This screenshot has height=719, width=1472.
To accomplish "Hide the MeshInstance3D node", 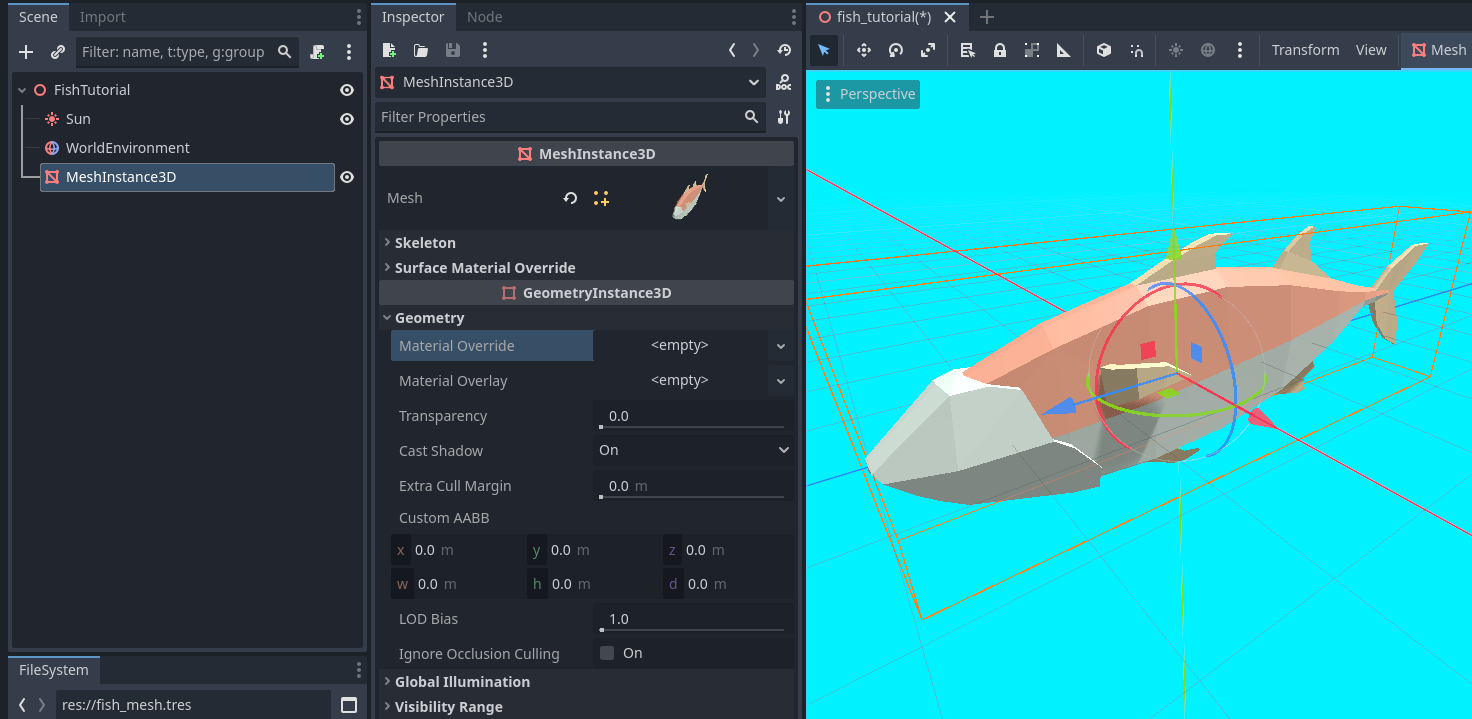I will tap(347, 177).
